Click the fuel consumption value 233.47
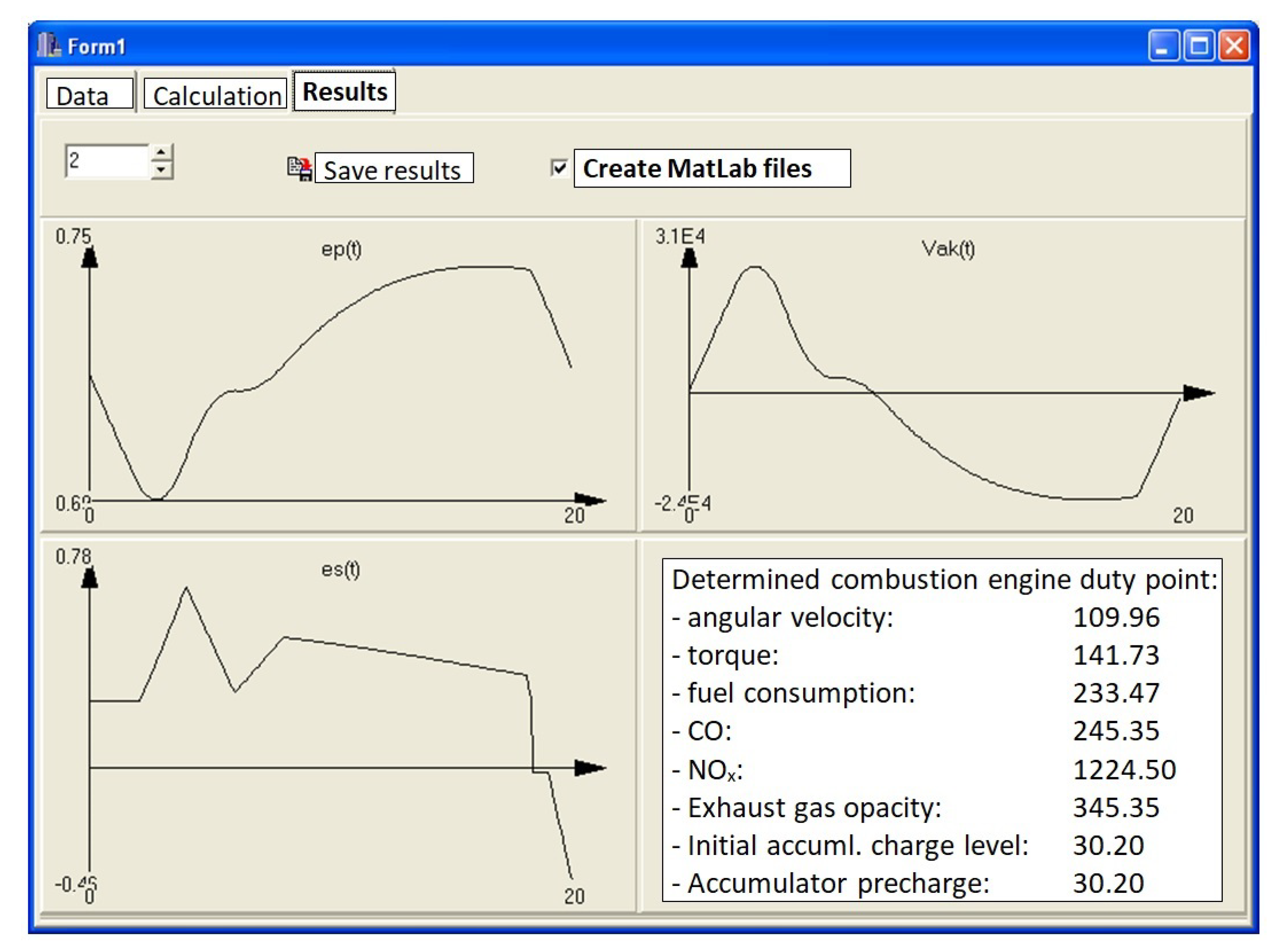 pyautogui.click(x=1115, y=693)
